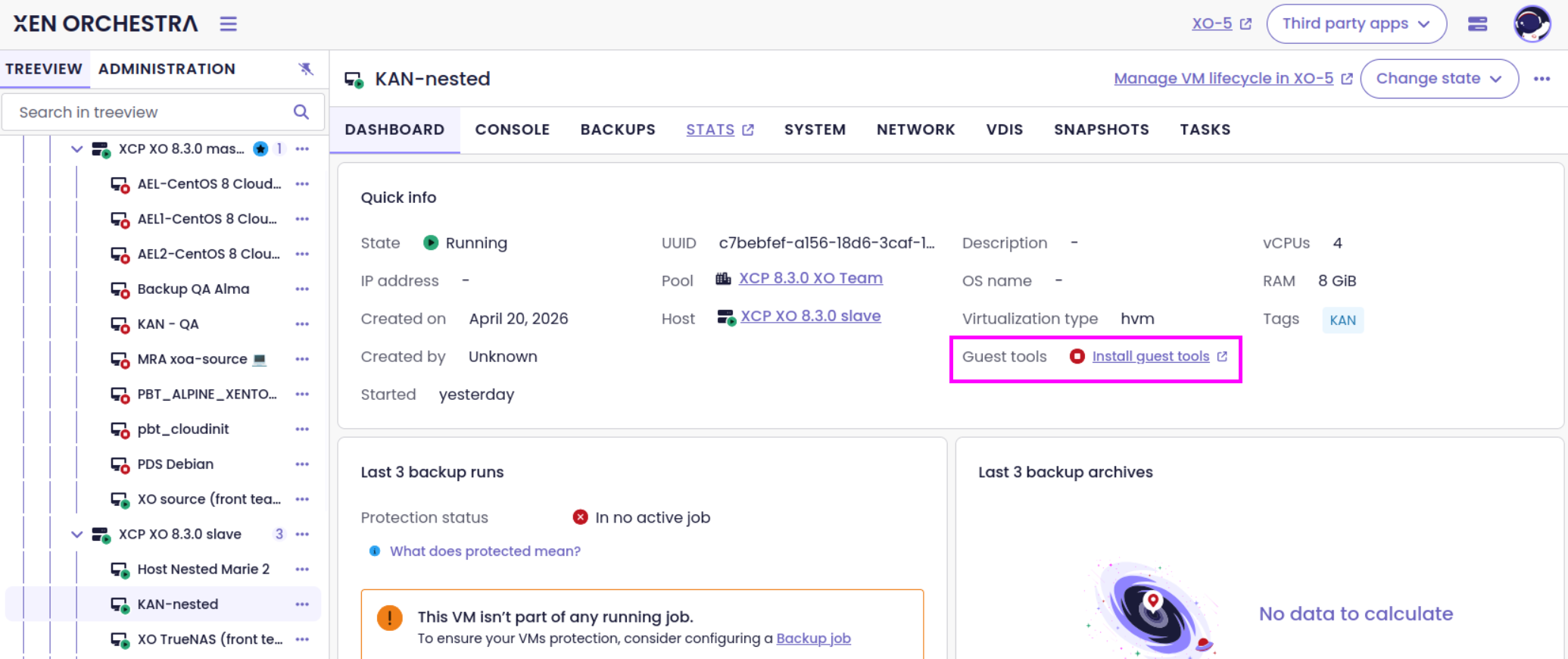This screenshot has height=659, width=1568.
Task: Click the truncated UUID value c7bebfef-a156
Action: (x=827, y=243)
